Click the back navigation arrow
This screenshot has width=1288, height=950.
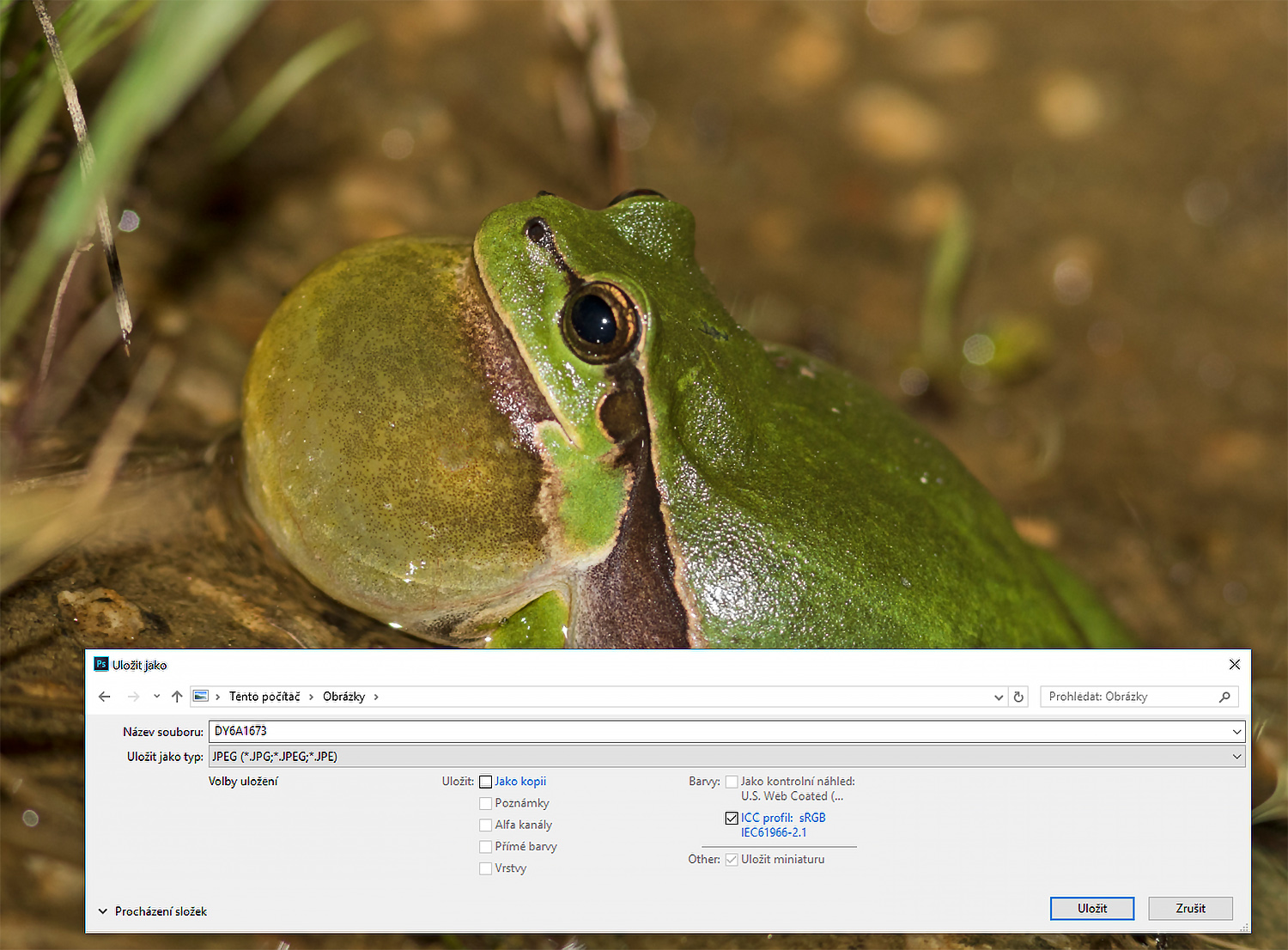coord(105,697)
